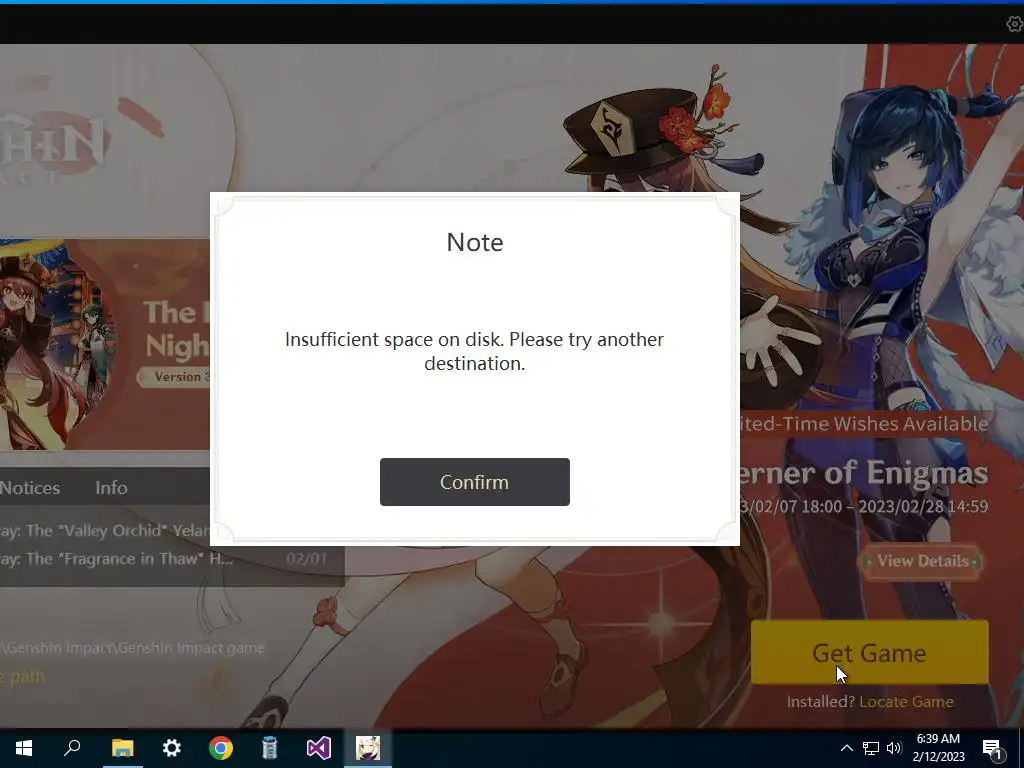
Task: Open File Explorer from the taskbar
Action: point(122,748)
